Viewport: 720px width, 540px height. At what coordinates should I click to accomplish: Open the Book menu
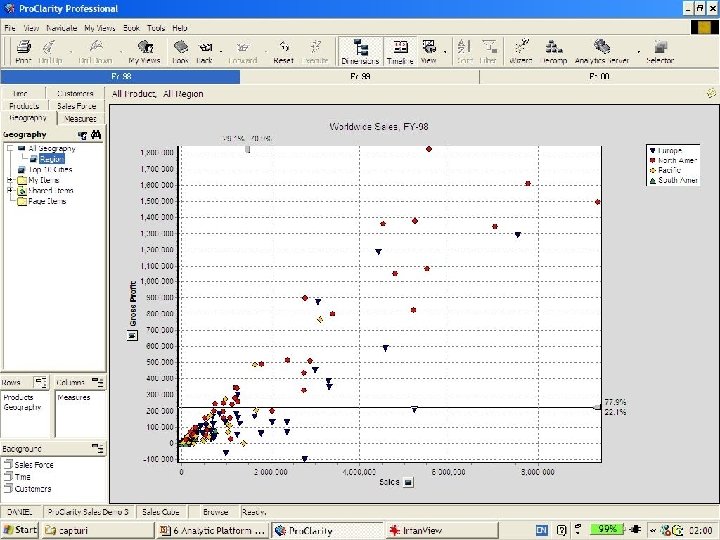click(131, 28)
